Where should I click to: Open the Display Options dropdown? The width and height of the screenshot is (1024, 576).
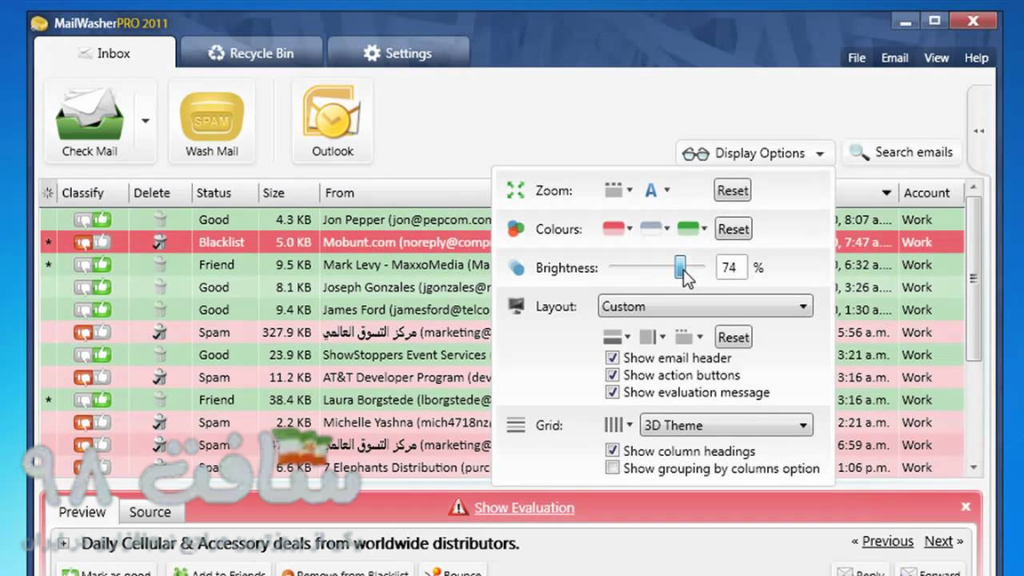[755, 153]
